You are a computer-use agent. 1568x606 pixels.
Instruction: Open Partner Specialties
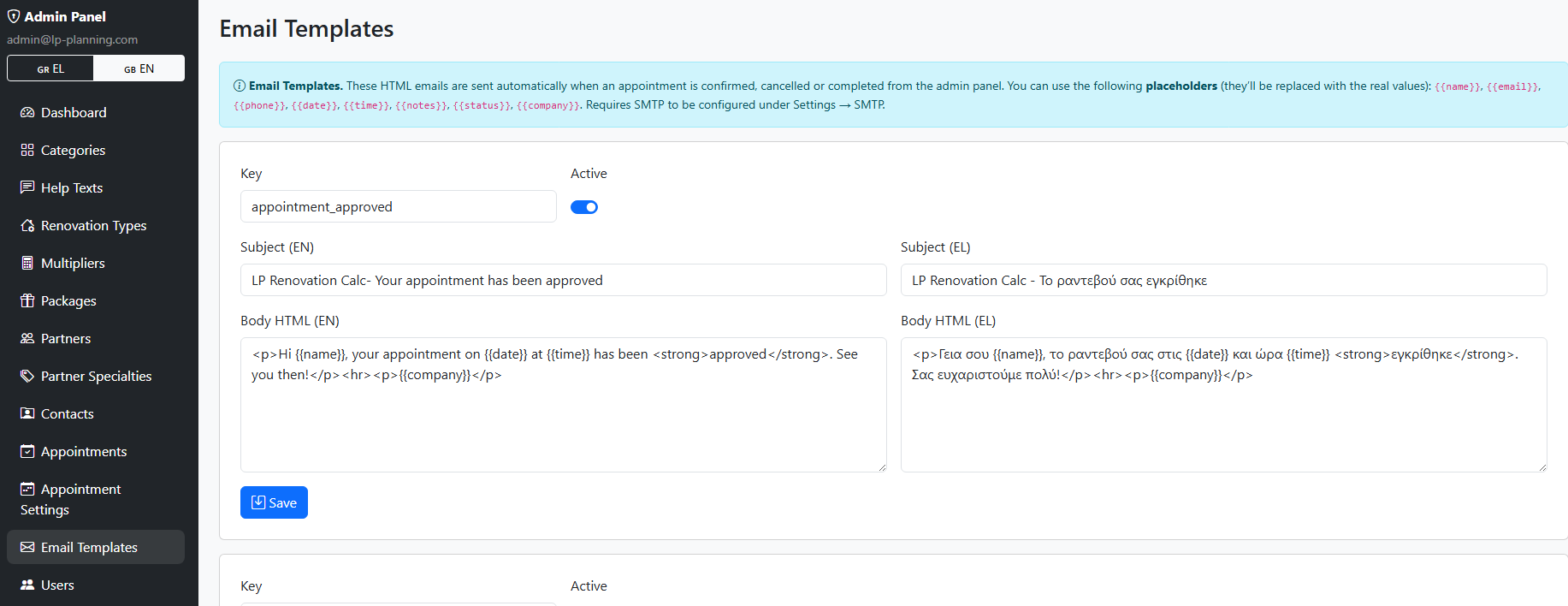coord(96,376)
